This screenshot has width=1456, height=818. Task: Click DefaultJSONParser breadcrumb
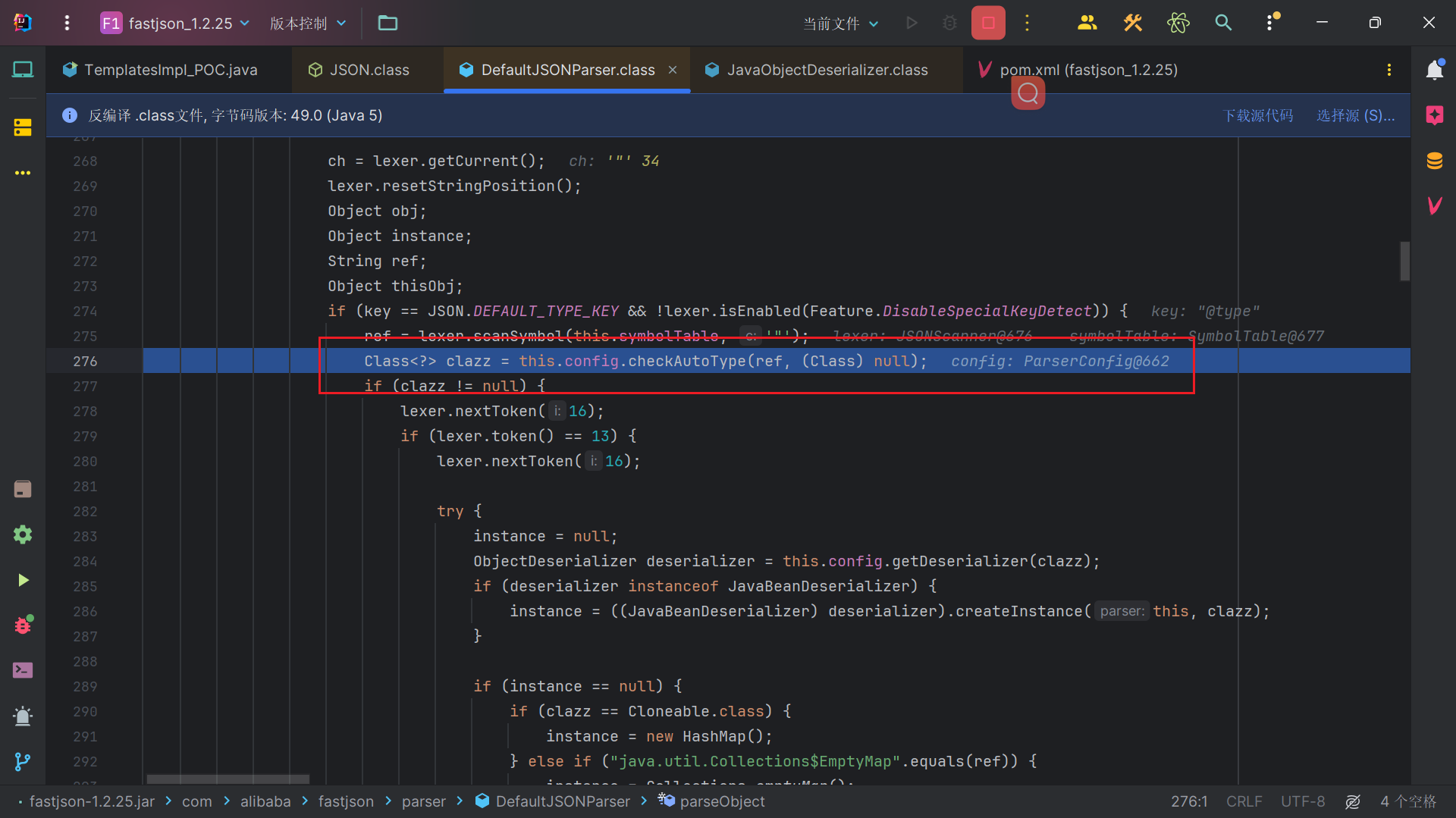click(x=553, y=801)
